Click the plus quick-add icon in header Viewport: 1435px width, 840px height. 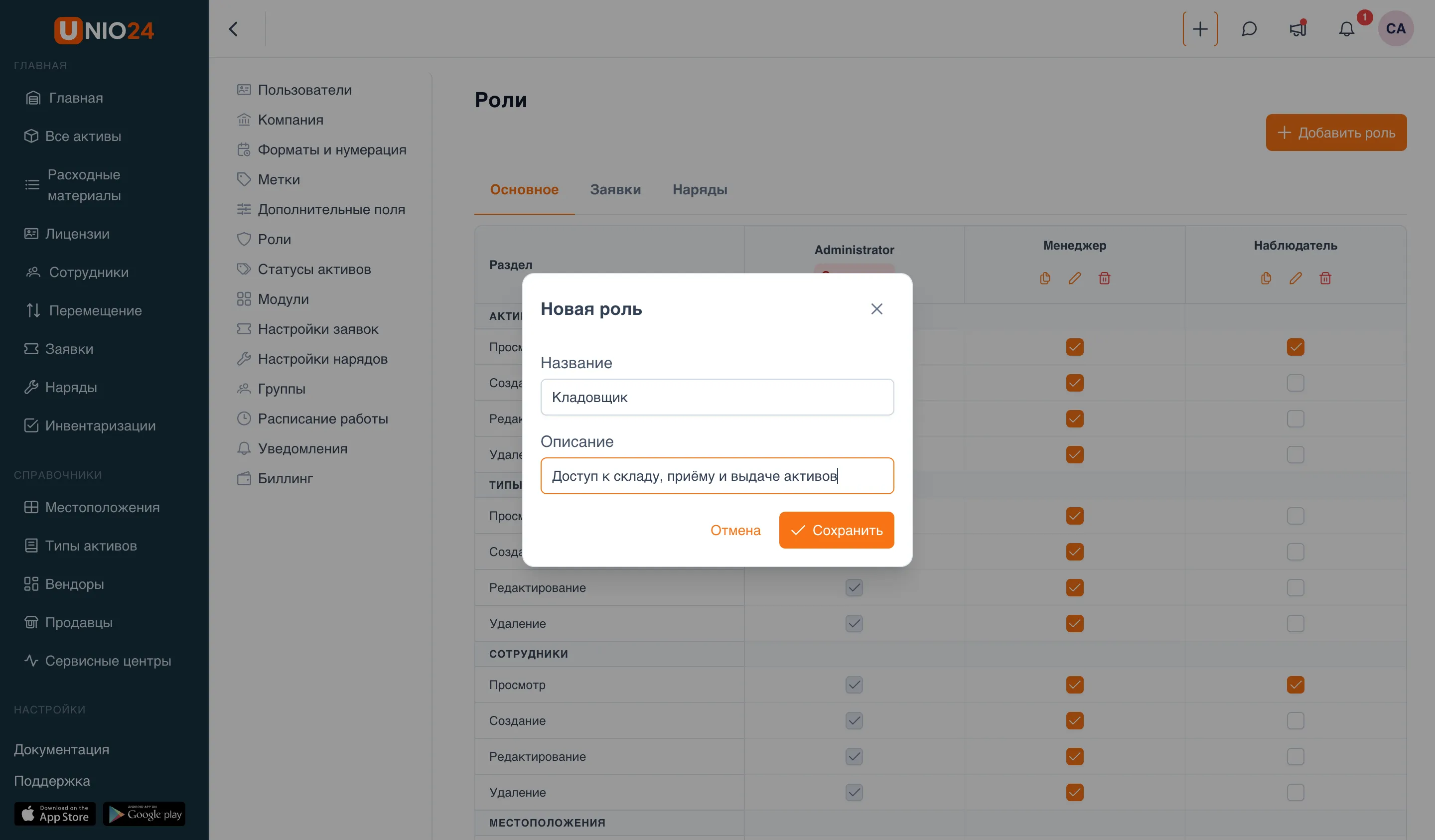(x=1200, y=28)
